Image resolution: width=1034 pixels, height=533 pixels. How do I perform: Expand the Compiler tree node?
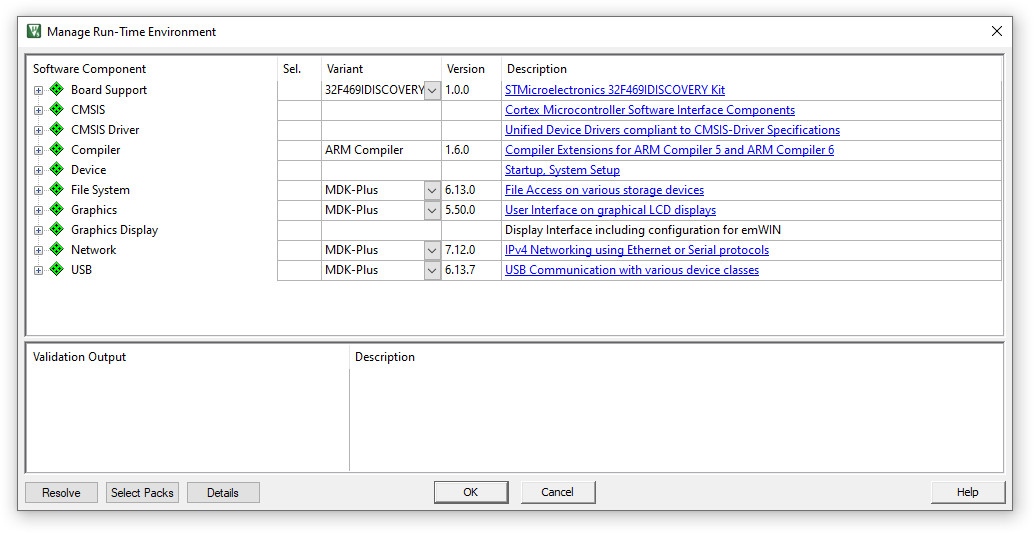tap(38, 150)
